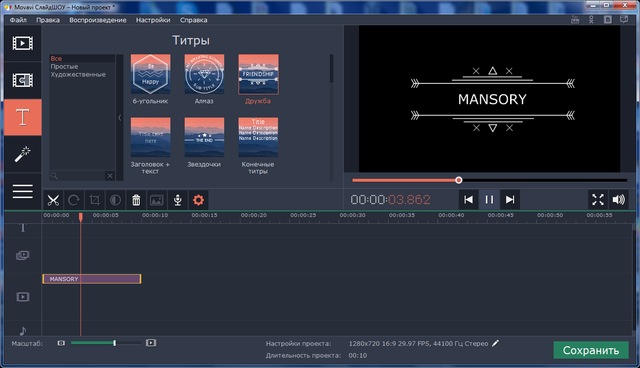
Task: Open the Media import tab icon
Action: 23,43
